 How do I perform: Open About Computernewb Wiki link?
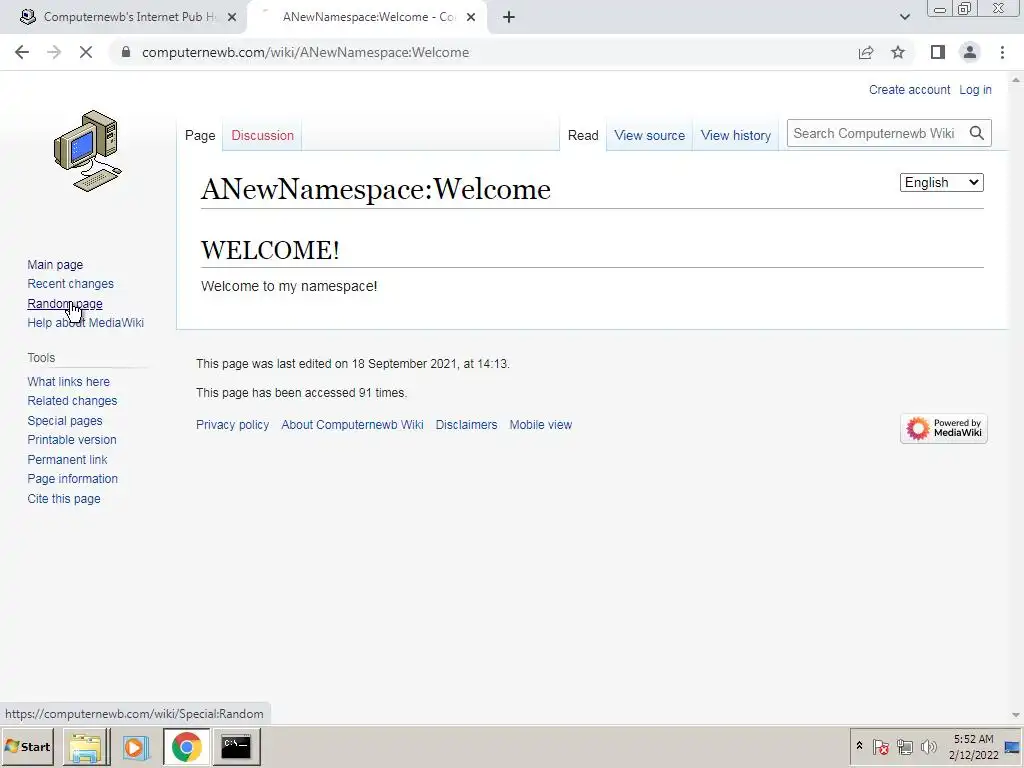point(352,424)
